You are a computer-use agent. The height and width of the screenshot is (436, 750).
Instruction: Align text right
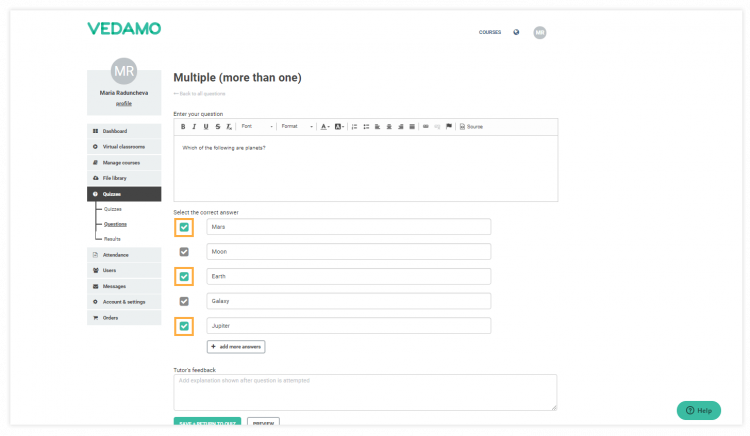click(400, 127)
